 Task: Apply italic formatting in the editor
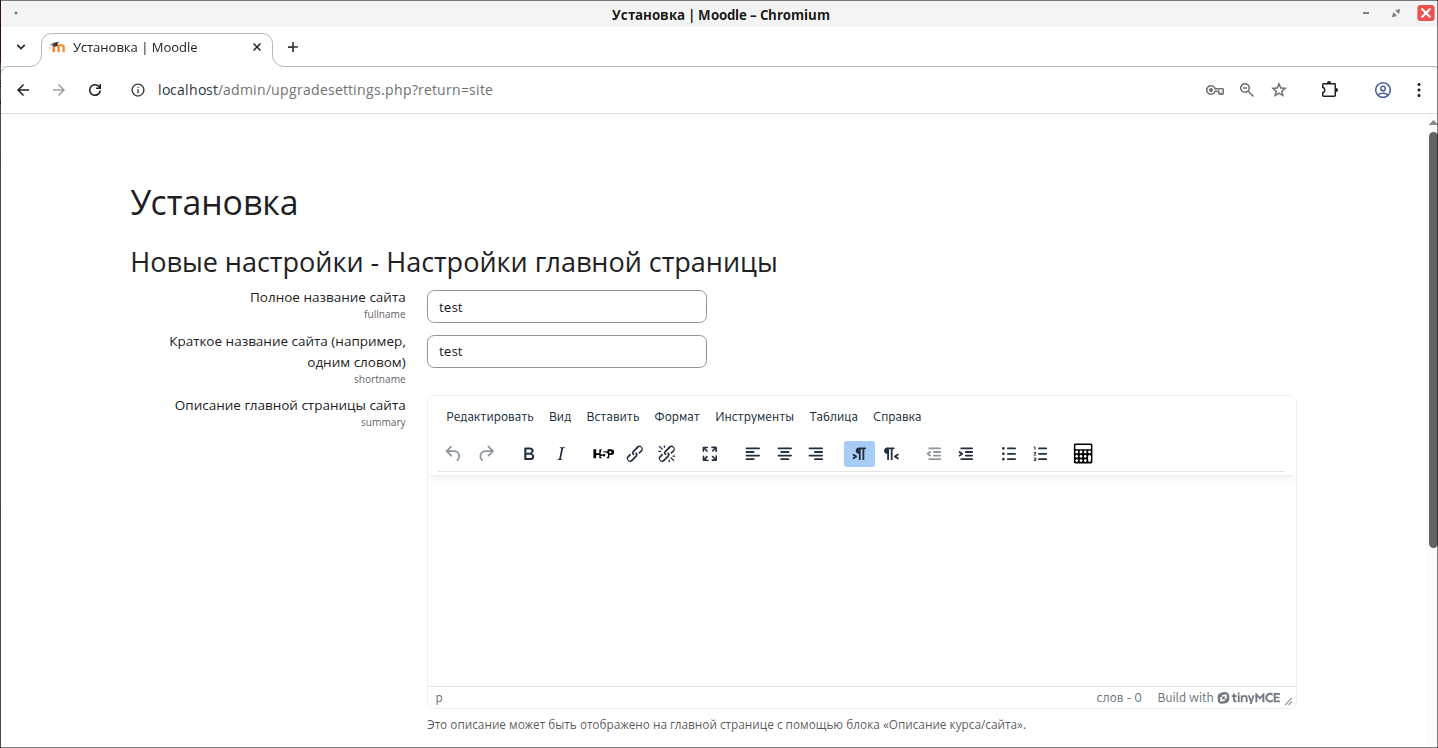[x=561, y=454]
